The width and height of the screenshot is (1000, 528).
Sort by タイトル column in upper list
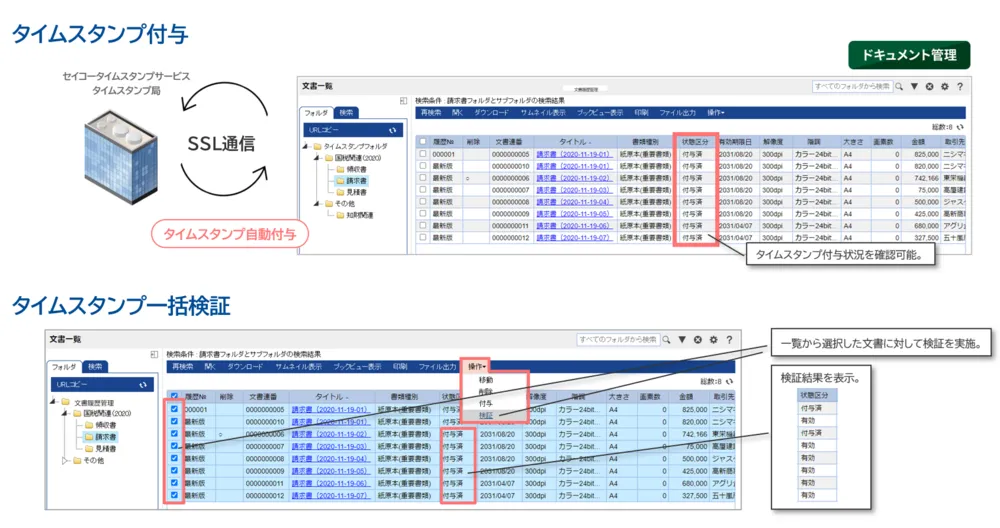(x=574, y=142)
